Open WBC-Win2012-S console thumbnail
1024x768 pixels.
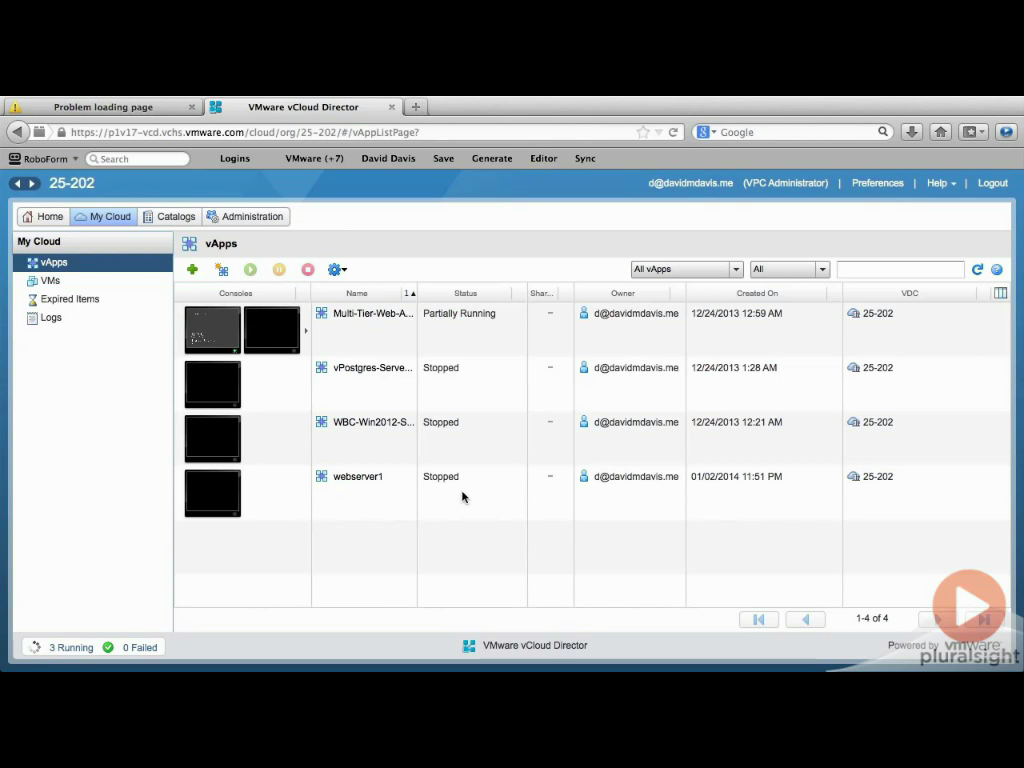213,438
